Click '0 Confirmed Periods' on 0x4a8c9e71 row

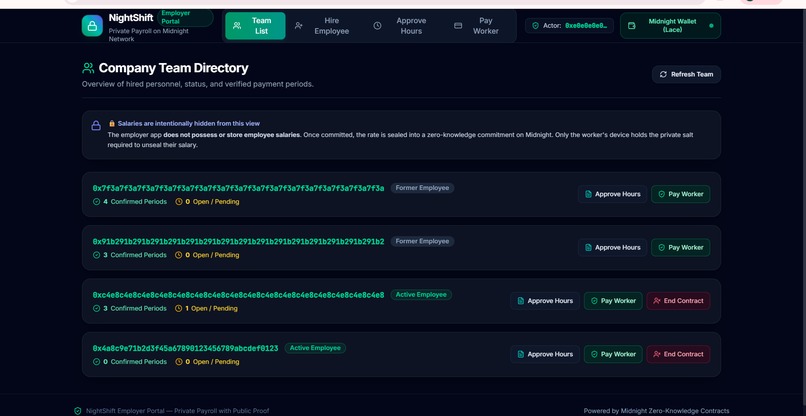click(135, 361)
